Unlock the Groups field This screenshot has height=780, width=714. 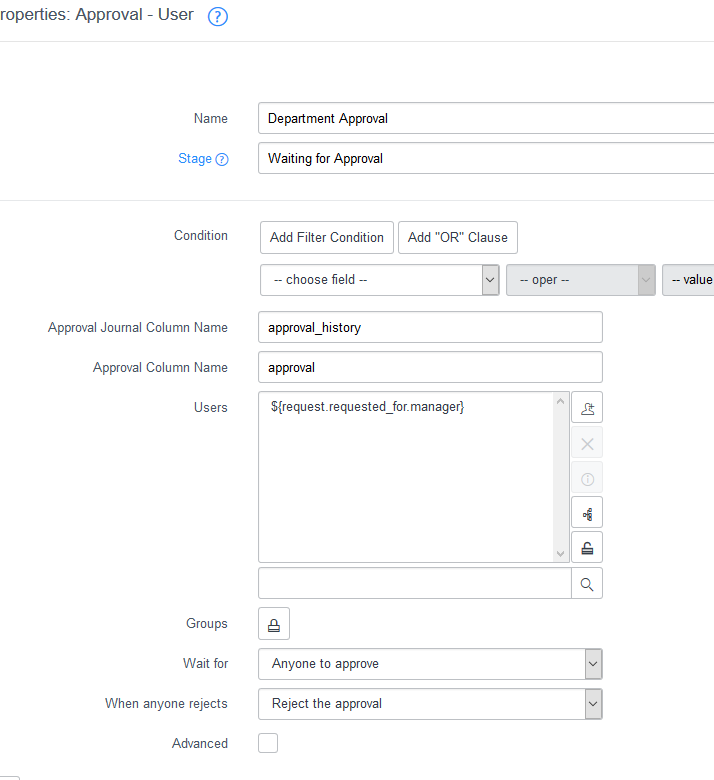pos(274,624)
